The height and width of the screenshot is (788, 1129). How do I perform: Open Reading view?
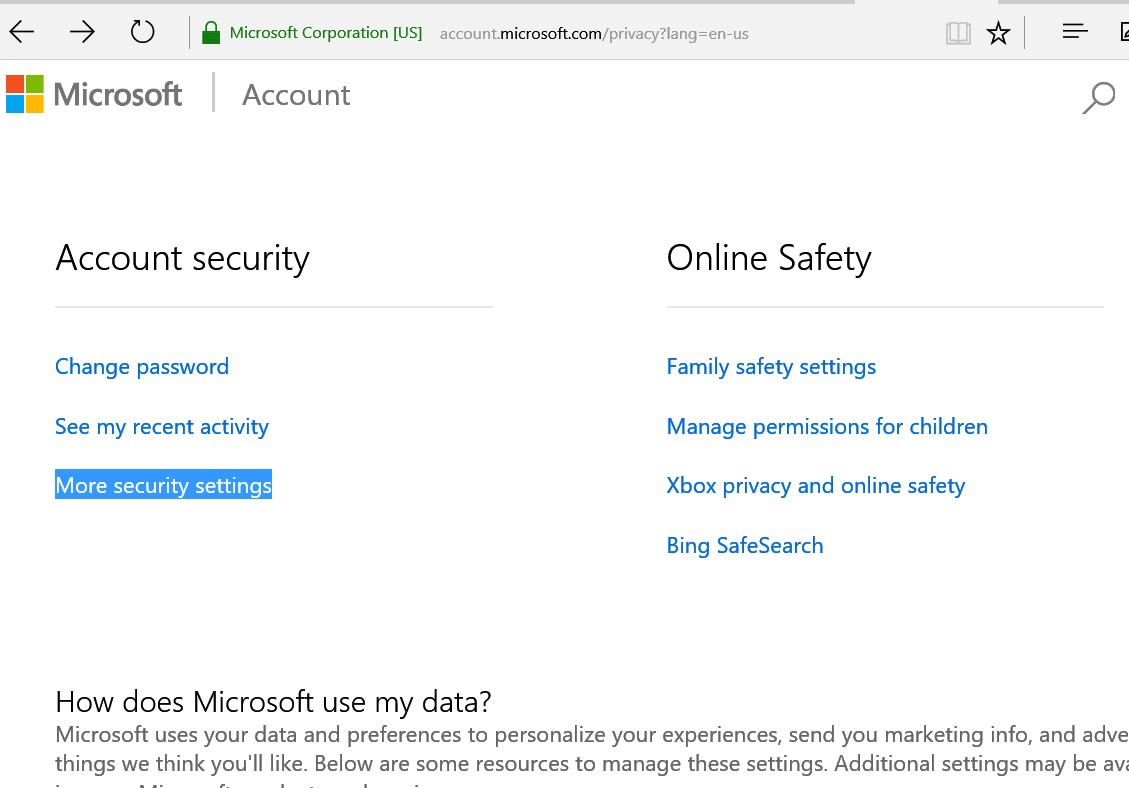point(958,33)
